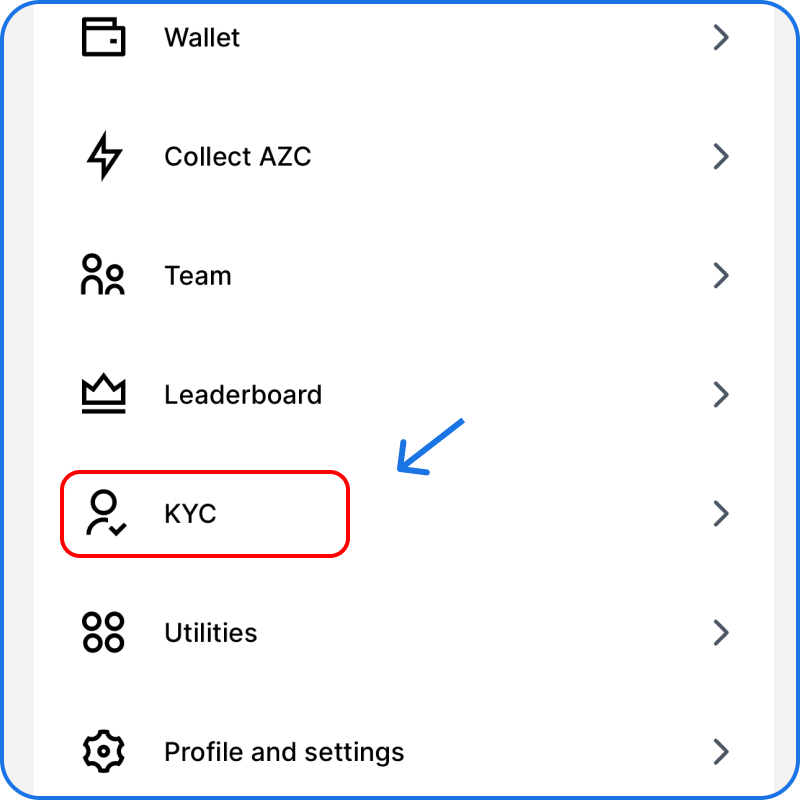Open Leaderboard using its right chevron

pyautogui.click(x=720, y=395)
